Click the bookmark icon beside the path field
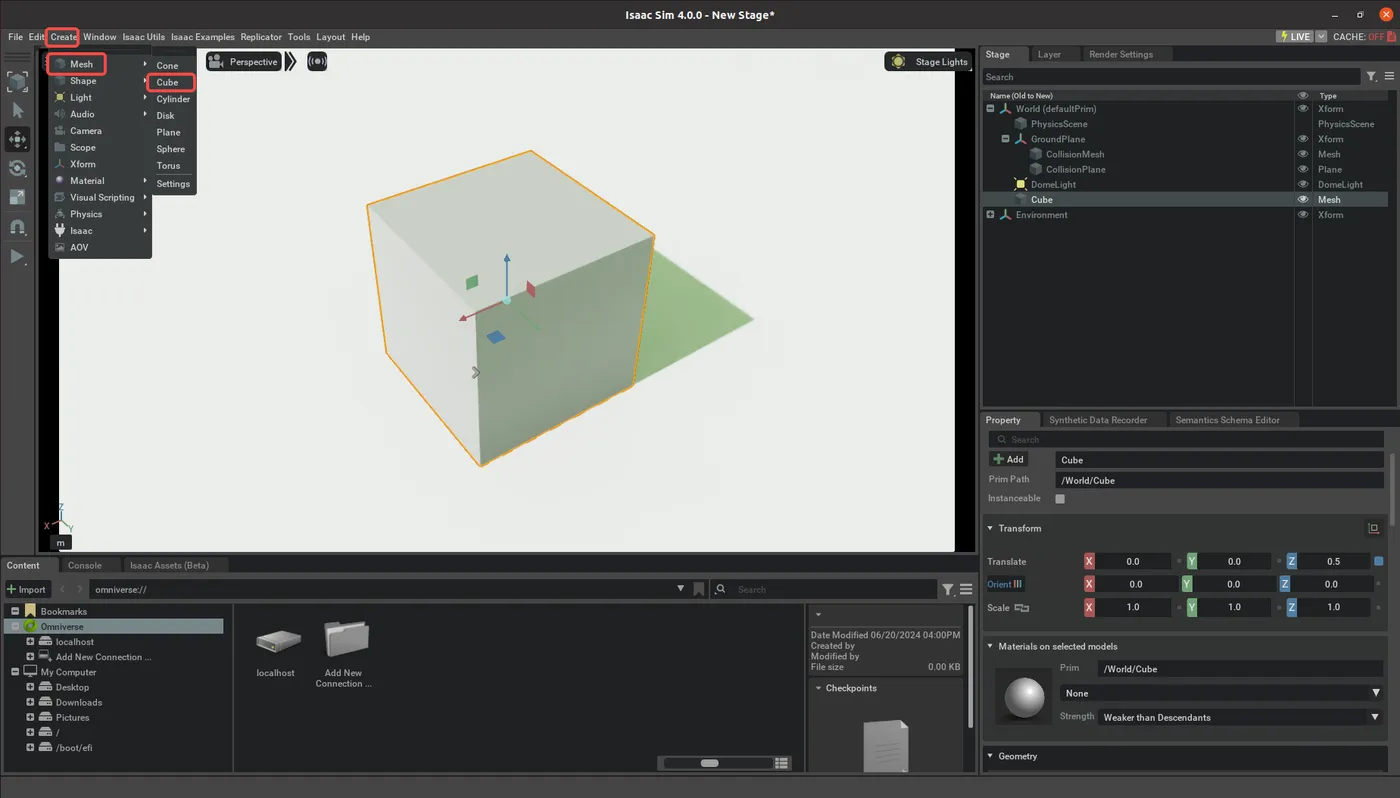The image size is (1400, 798). pyautogui.click(x=699, y=590)
